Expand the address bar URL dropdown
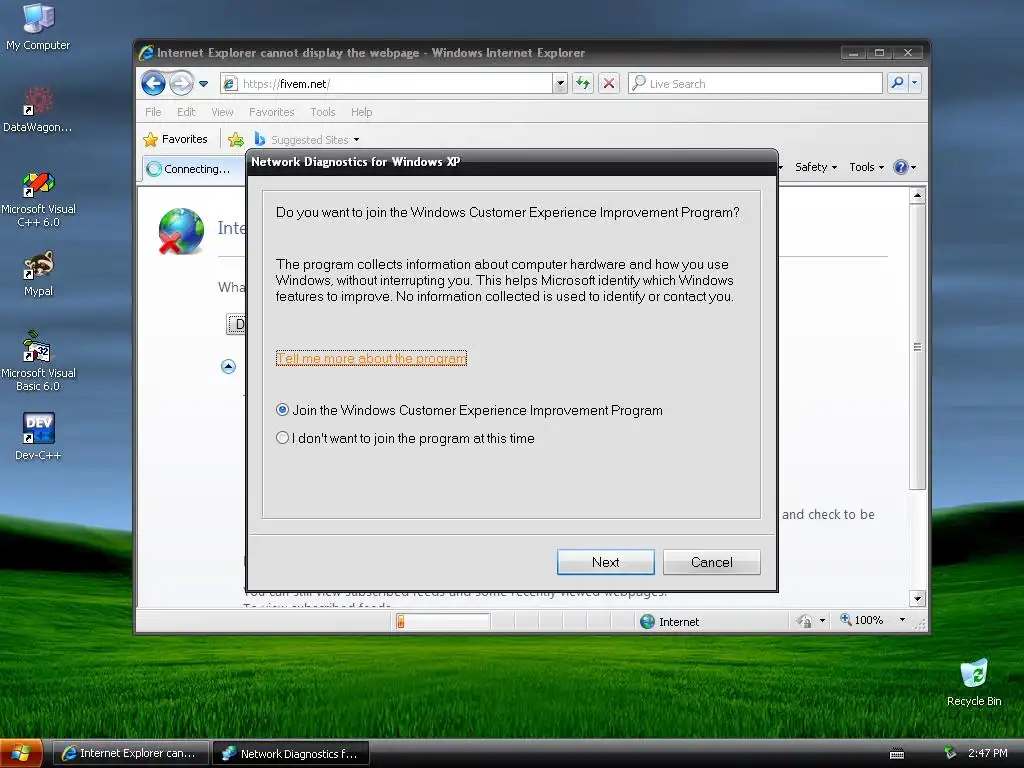The height and width of the screenshot is (768, 1024). coord(560,84)
